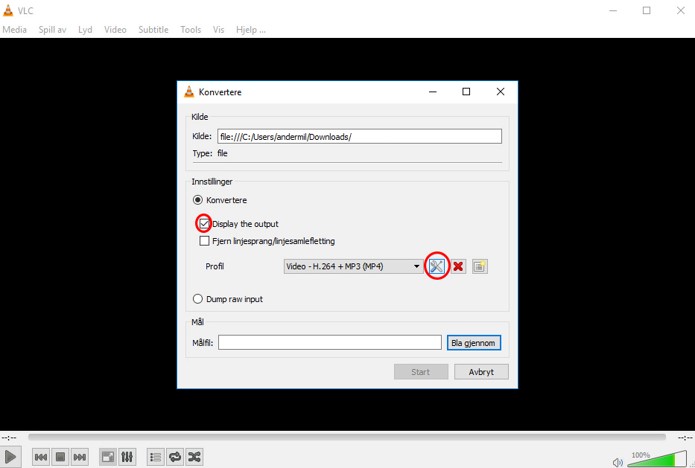Toggle the playlist view icon
The width and height of the screenshot is (695, 468).
click(x=155, y=456)
